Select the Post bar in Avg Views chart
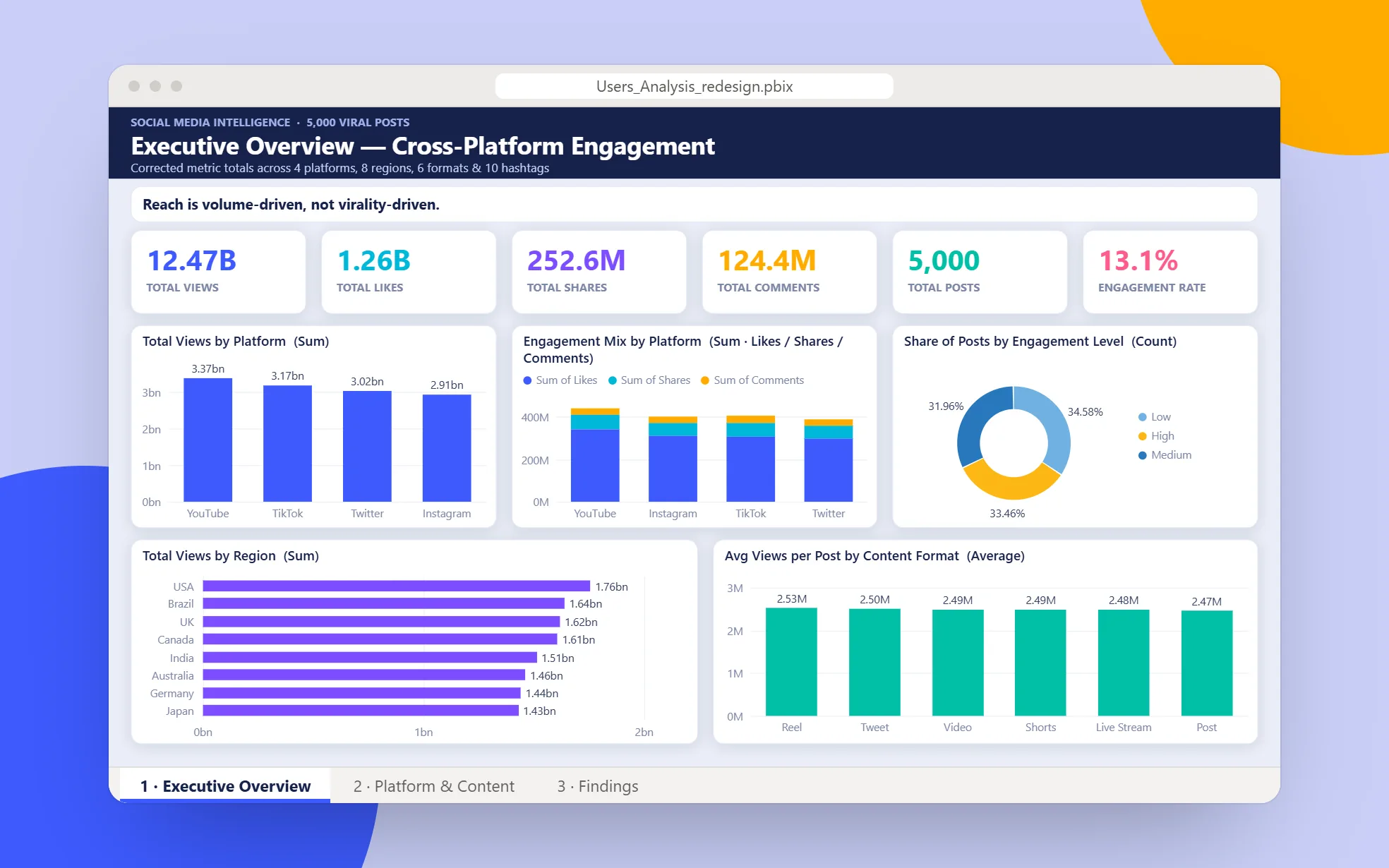The width and height of the screenshot is (1389, 868). [1207, 663]
